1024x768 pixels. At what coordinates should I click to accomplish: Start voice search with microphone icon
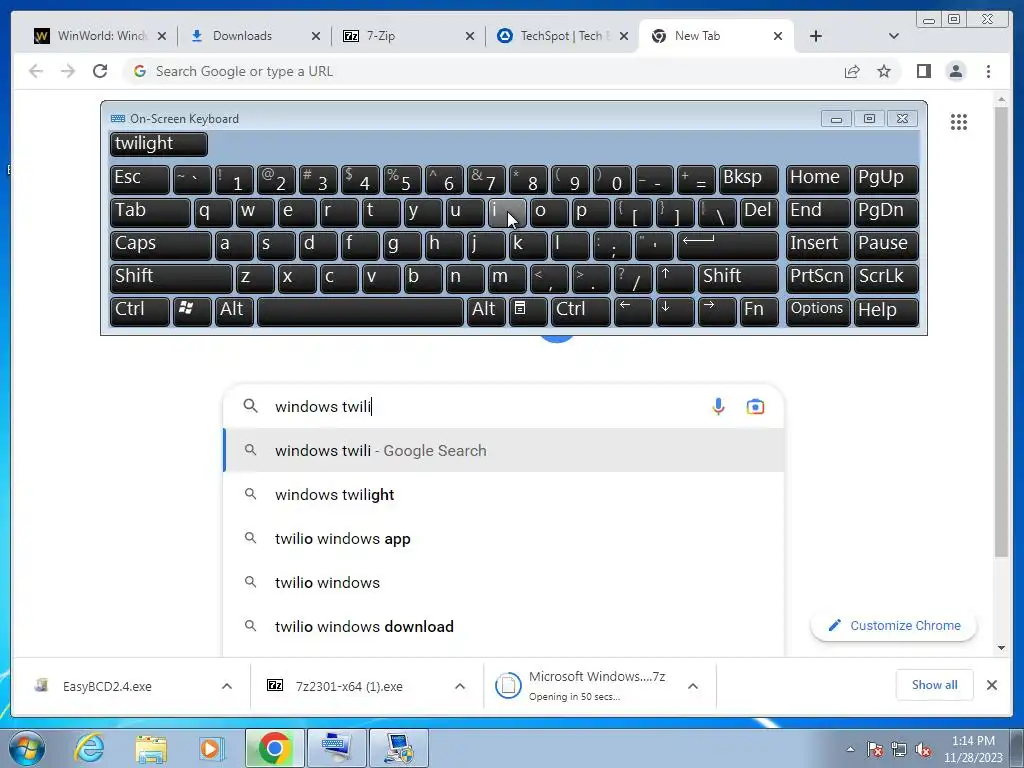718,406
